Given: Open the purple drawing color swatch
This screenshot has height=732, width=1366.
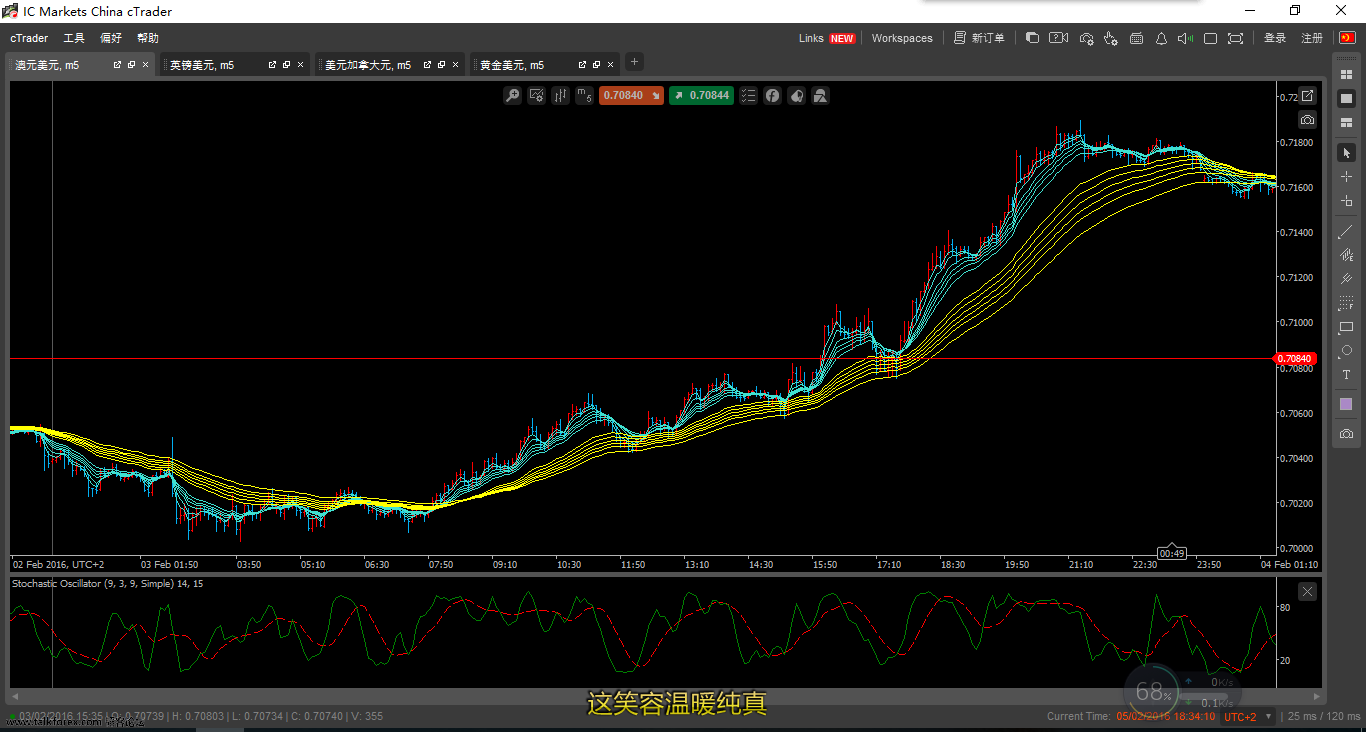Looking at the screenshot, I should 1346,404.
